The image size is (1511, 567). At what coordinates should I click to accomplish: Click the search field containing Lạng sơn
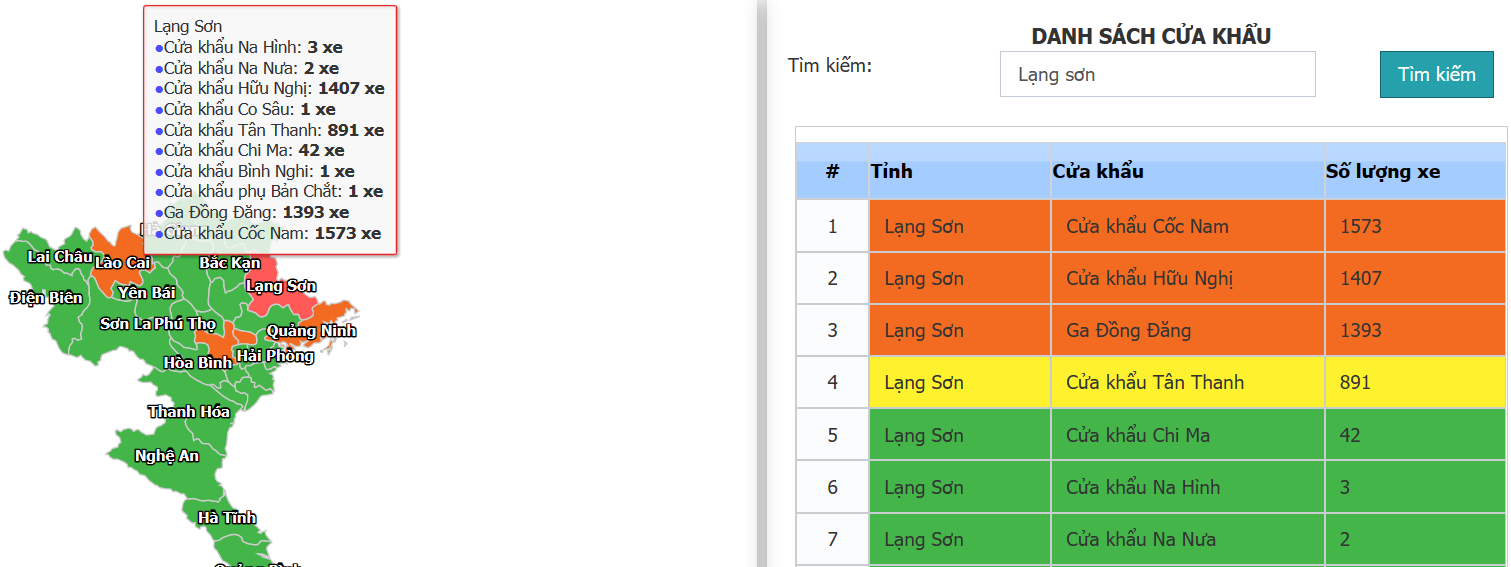[x=1157, y=75]
